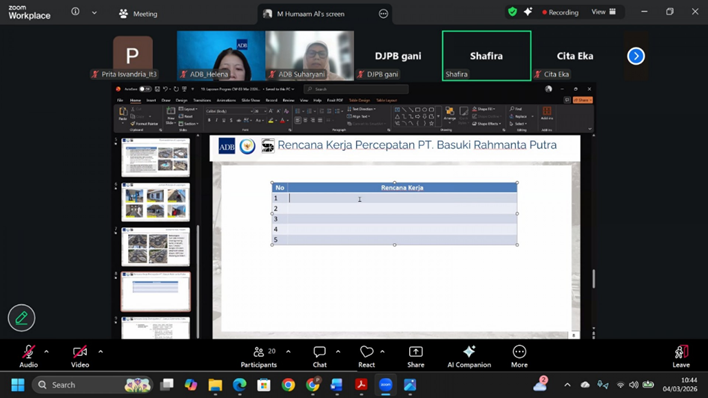Expand audio options arrow next to Audio
The width and height of the screenshot is (708, 398).
(47, 351)
